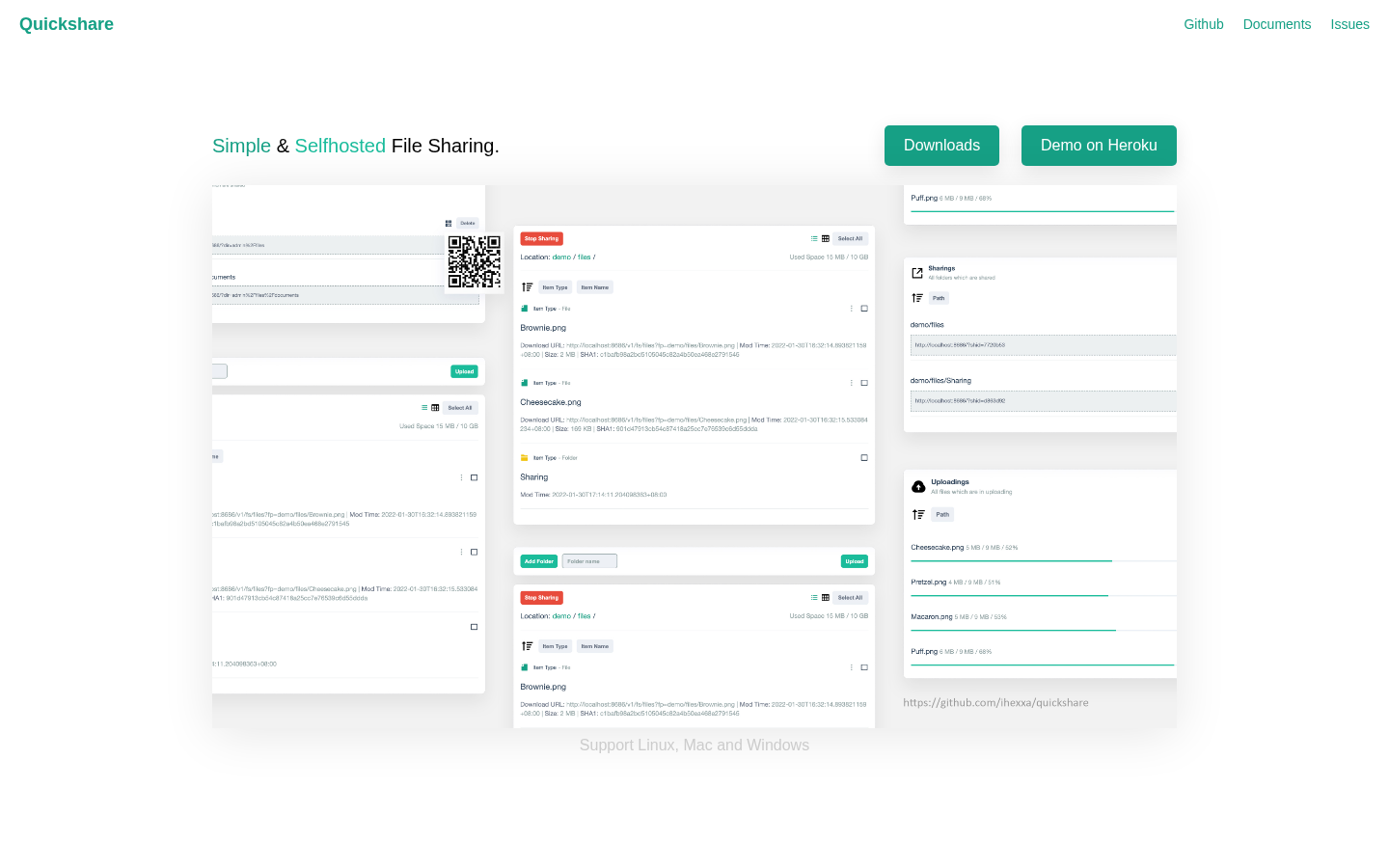Click the Sharings panel share icon
The image size is (1389, 868).
pyautogui.click(x=917, y=273)
